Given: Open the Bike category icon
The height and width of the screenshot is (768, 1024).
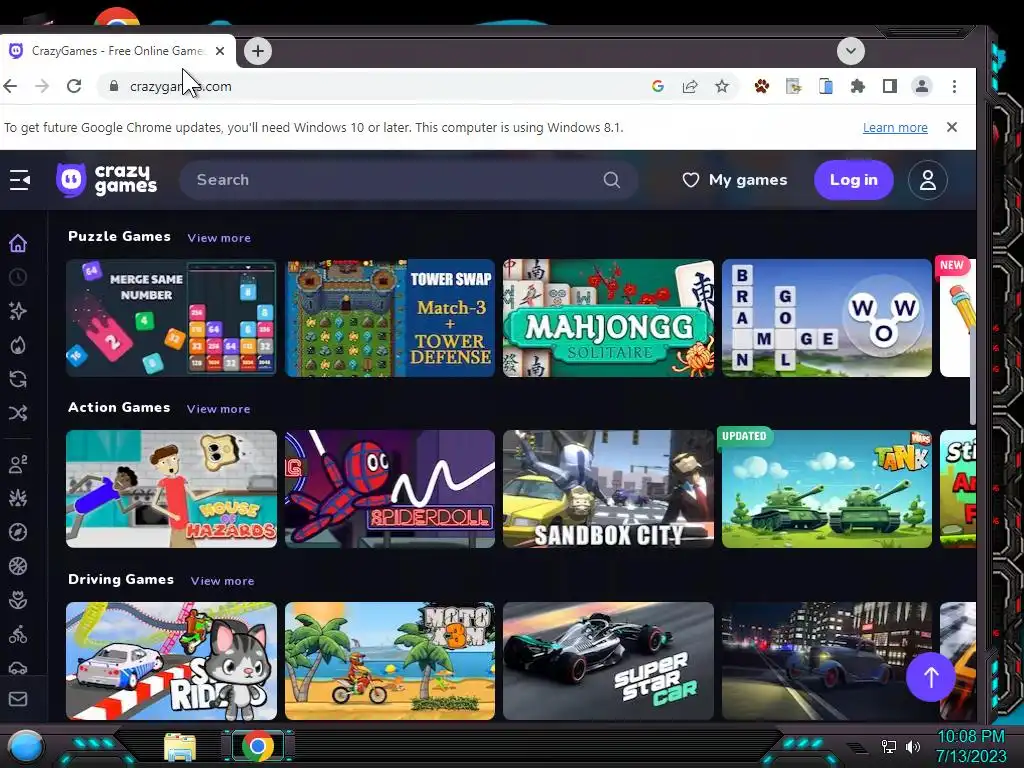Looking at the screenshot, I should coord(18,634).
